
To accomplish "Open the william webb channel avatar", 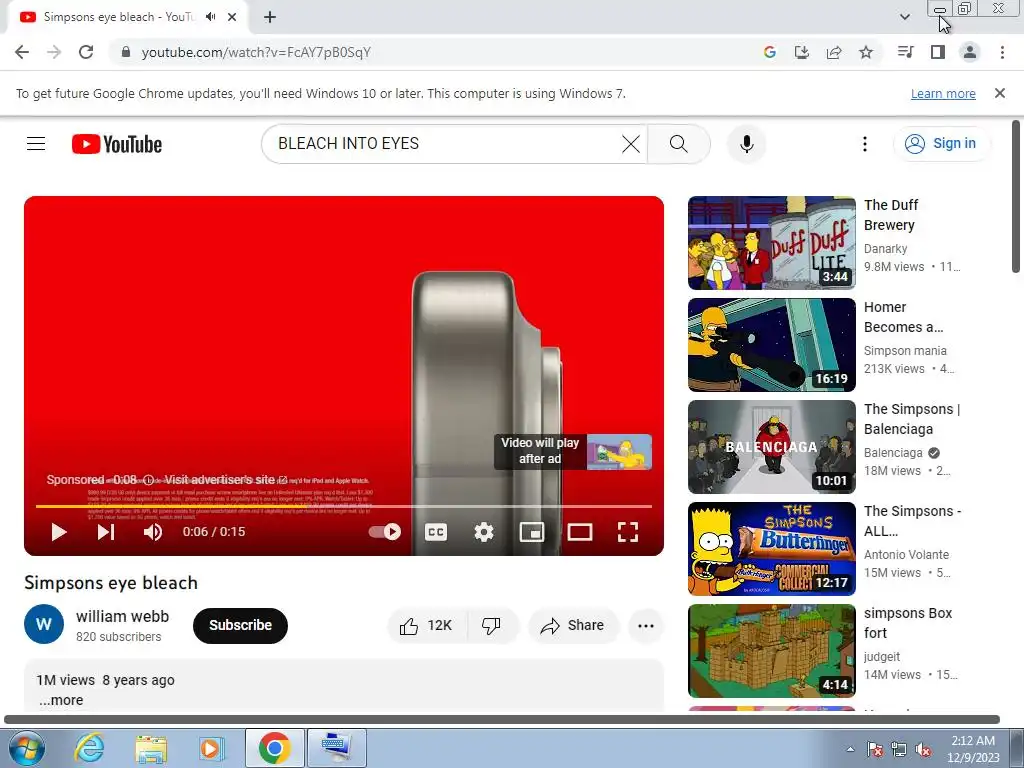I will [x=44, y=624].
